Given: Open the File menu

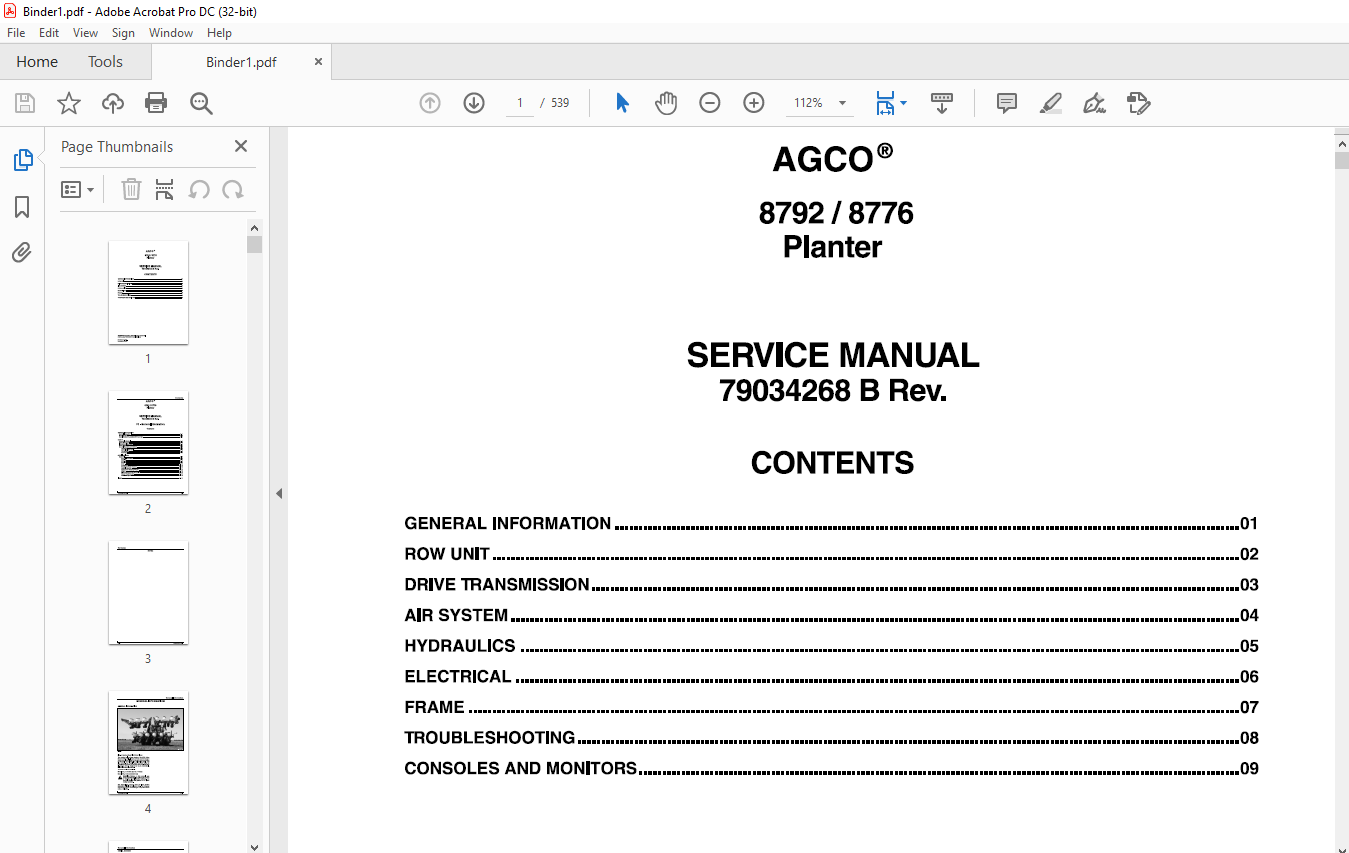Looking at the screenshot, I should 16,33.
